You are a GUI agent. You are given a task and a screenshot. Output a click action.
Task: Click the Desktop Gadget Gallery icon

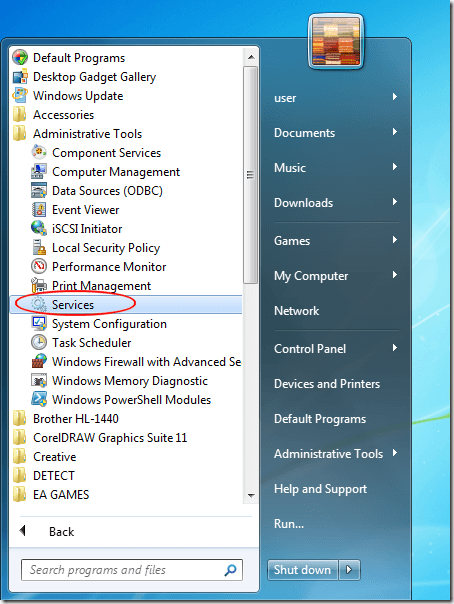pyautogui.click(x=20, y=76)
